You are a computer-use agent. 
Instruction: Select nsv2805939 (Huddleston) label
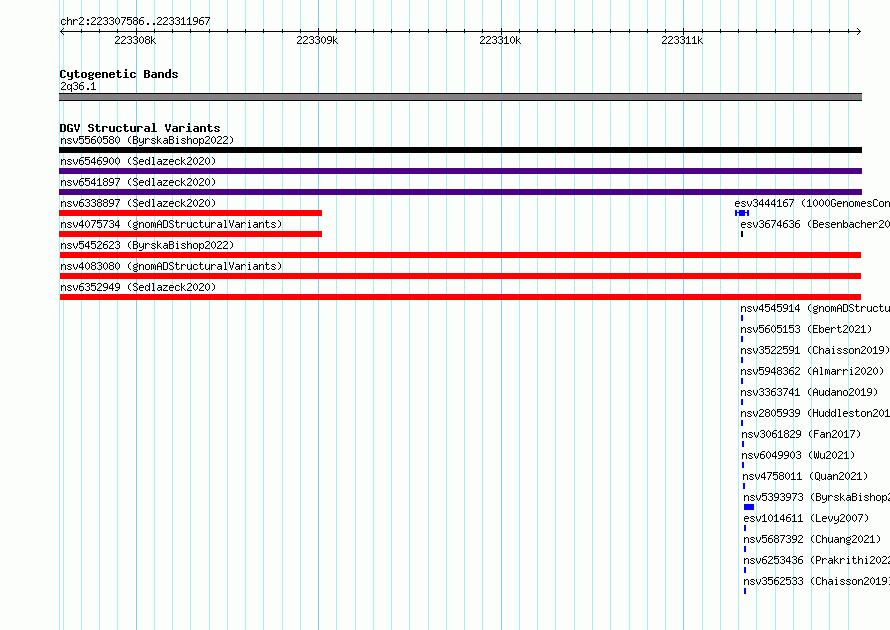pyautogui.click(x=815, y=413)
